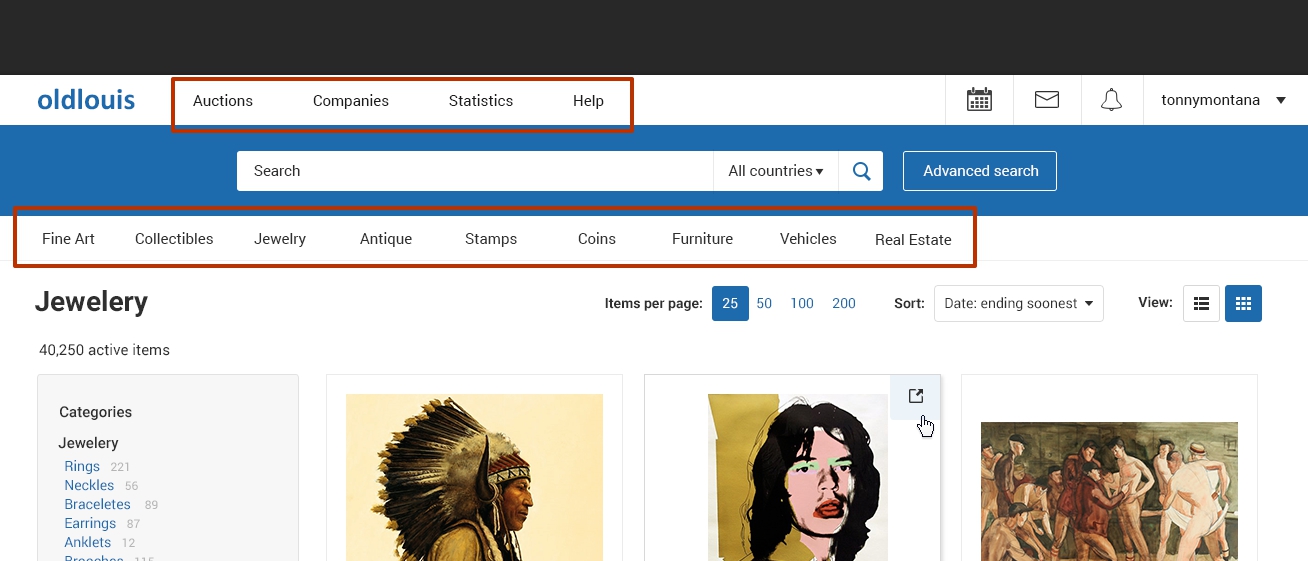Click into the Search text field
The height and width of the screenshot is (561, 1308).
tap(475, 171)
